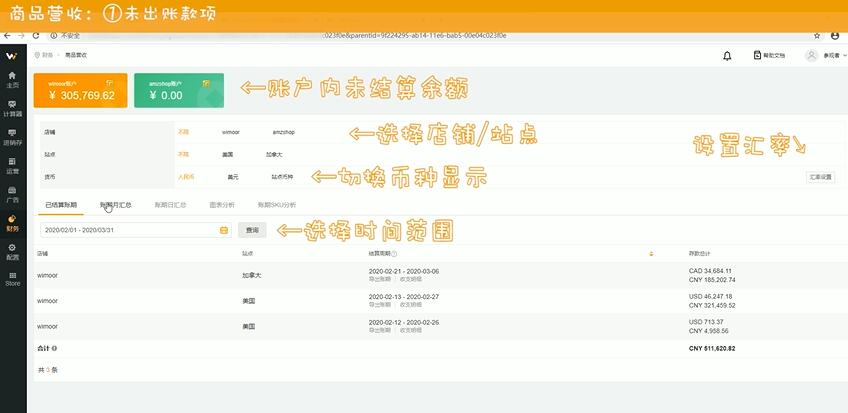The width and height of the screenshot is (848, 413).
Task: Switch currency display to 站点币种
Action: (x=282, y=177)
